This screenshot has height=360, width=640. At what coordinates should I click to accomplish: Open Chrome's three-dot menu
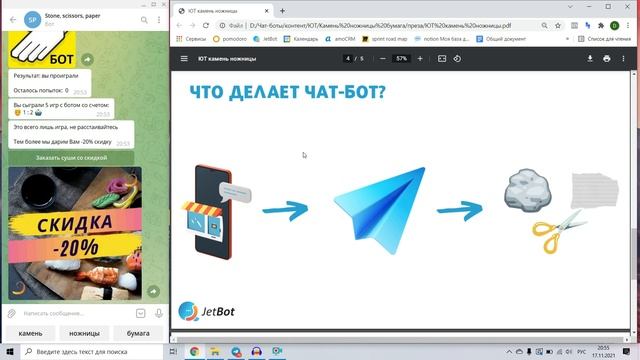coord(627,25)
